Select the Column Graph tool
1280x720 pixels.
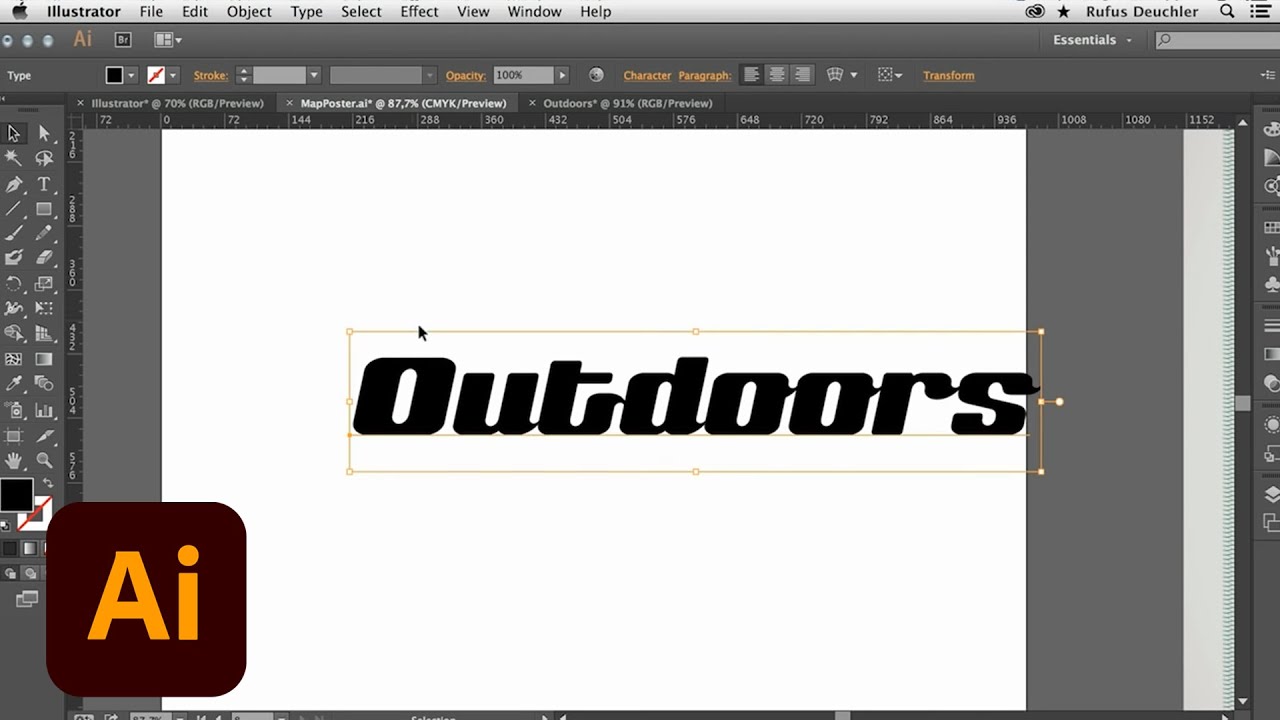click(x=44, y=410)
